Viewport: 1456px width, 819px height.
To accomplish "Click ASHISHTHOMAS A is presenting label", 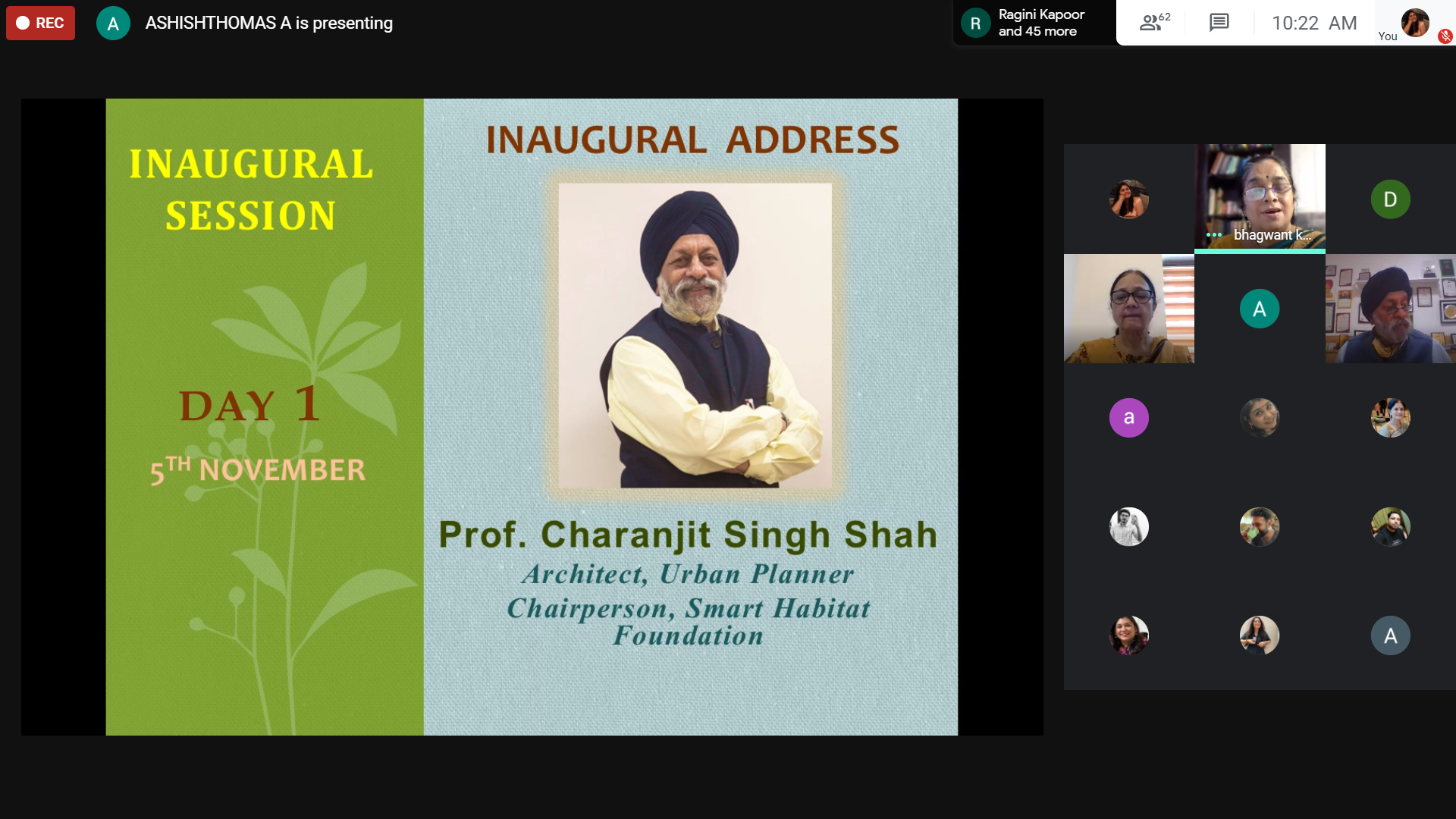I will (x=268, y=24).
